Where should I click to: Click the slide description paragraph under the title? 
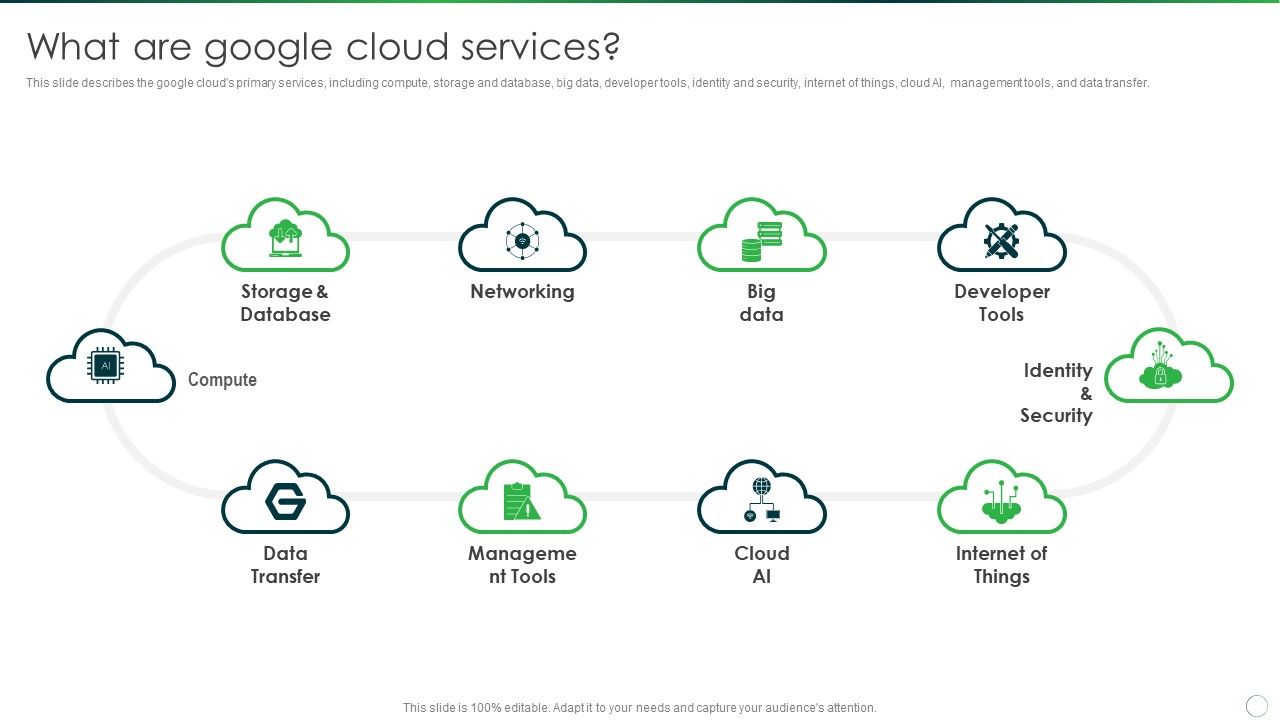588,83
